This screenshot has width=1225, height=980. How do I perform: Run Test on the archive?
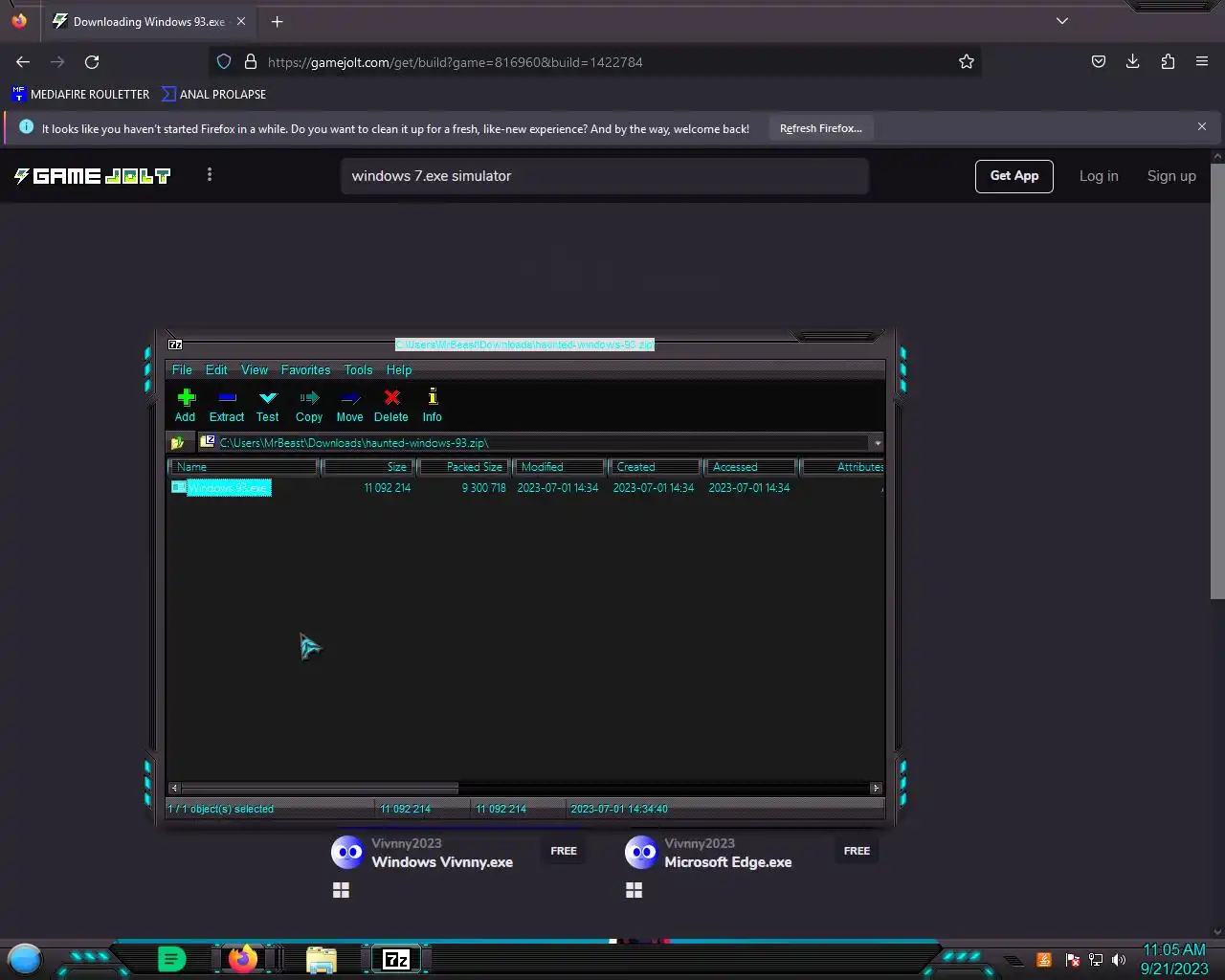pos(268,405)
